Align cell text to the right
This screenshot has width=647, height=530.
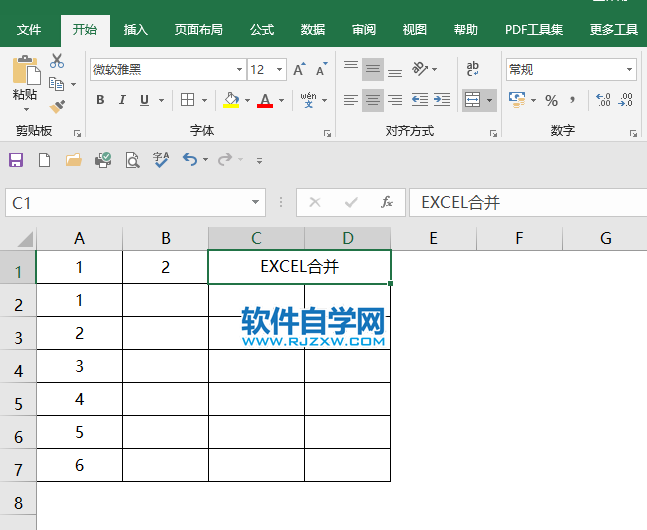click(395, 100)
